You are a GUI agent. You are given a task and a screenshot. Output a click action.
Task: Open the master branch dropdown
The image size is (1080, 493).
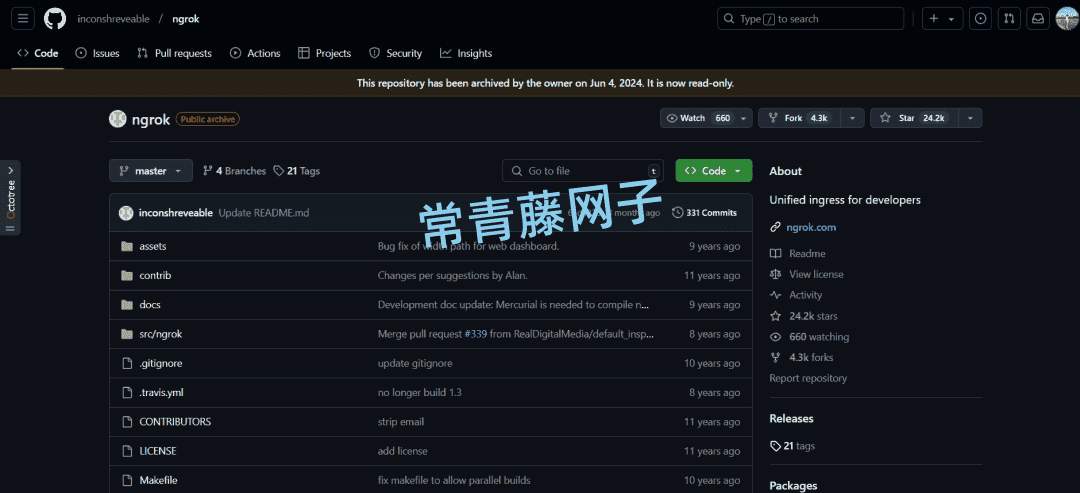pos(150,171)
